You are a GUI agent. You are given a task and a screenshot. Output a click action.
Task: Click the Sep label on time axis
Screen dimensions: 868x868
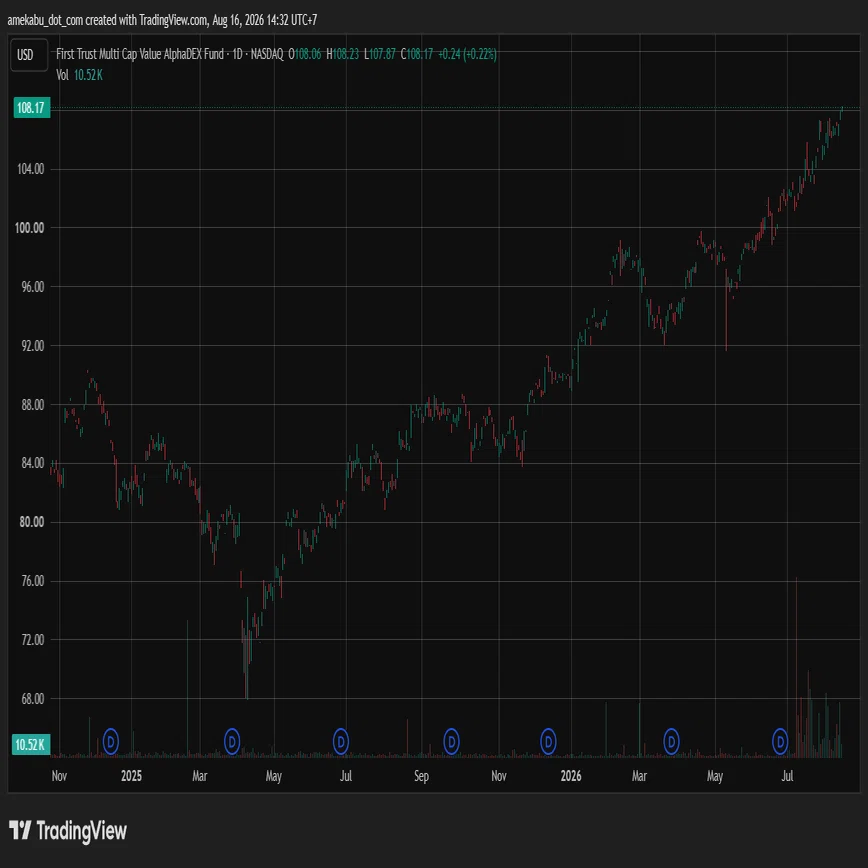(421, 776)
